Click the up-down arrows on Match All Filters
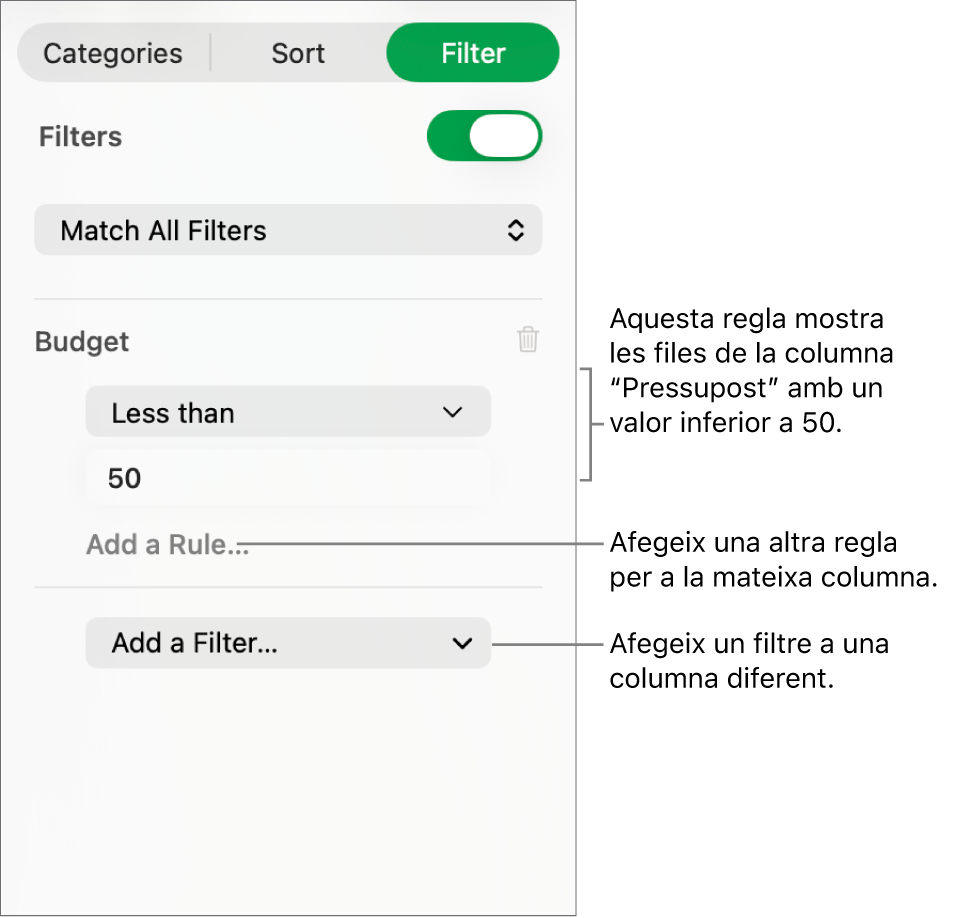This screenshot has width=953, height=918. [515, 231]
